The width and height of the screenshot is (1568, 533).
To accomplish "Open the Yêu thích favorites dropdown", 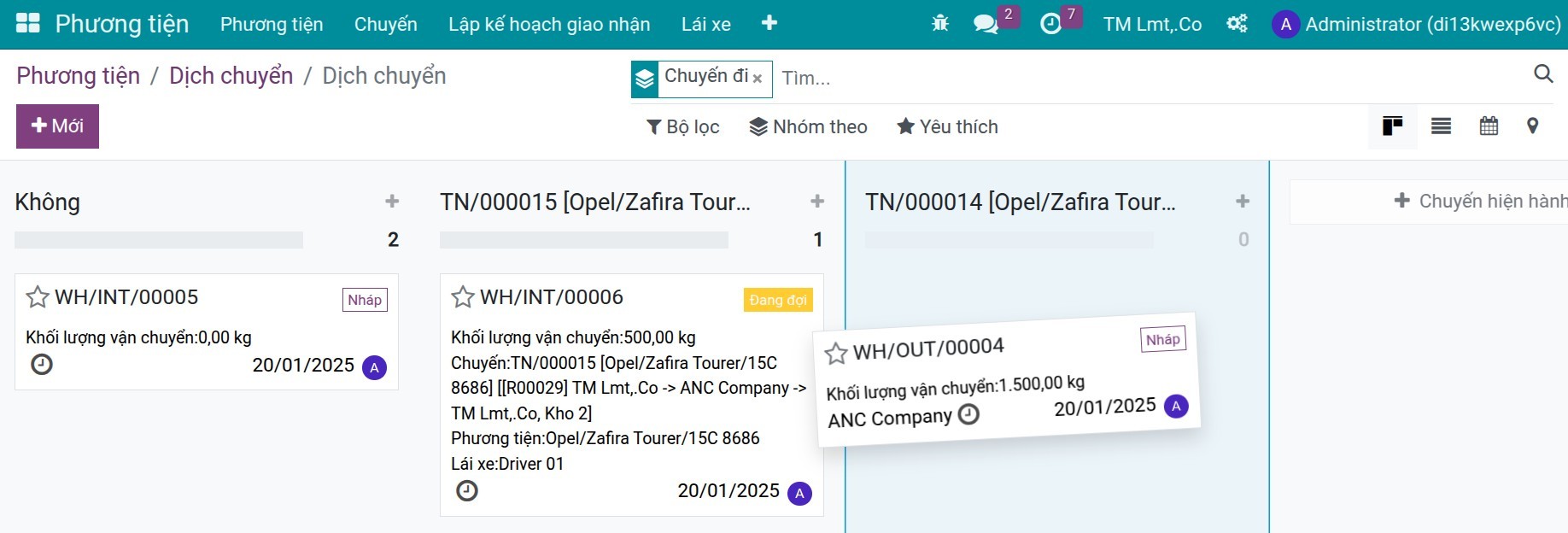I will pyautogui.click(x=947, y=126).
